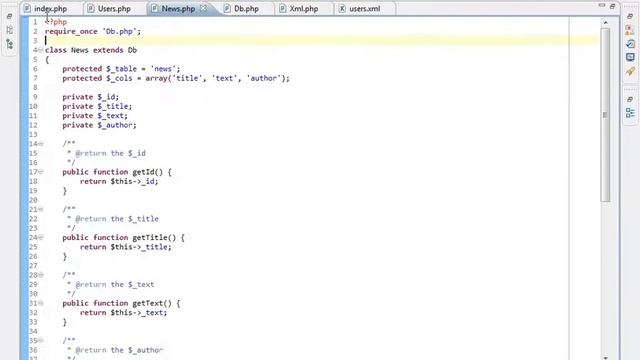The width and height of the screenshot is (640, 360).
Task: Collapse the comment fold at line 14
Action: coord(40,144)
